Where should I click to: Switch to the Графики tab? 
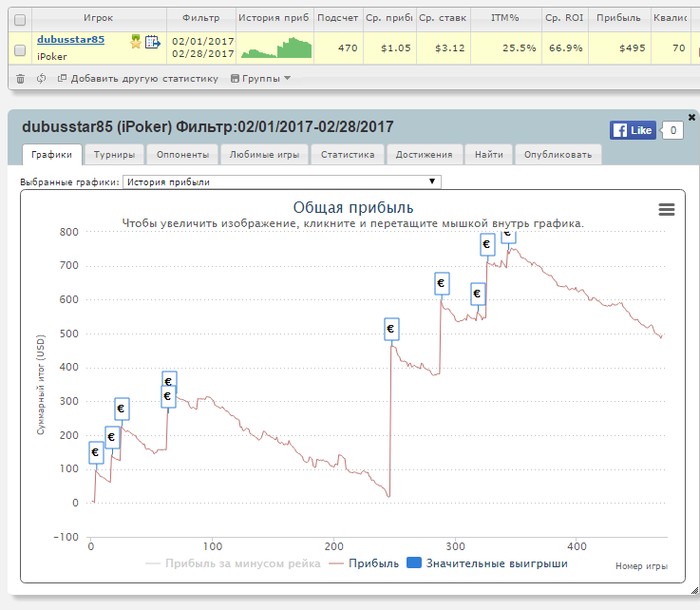[x=52, y=155]
